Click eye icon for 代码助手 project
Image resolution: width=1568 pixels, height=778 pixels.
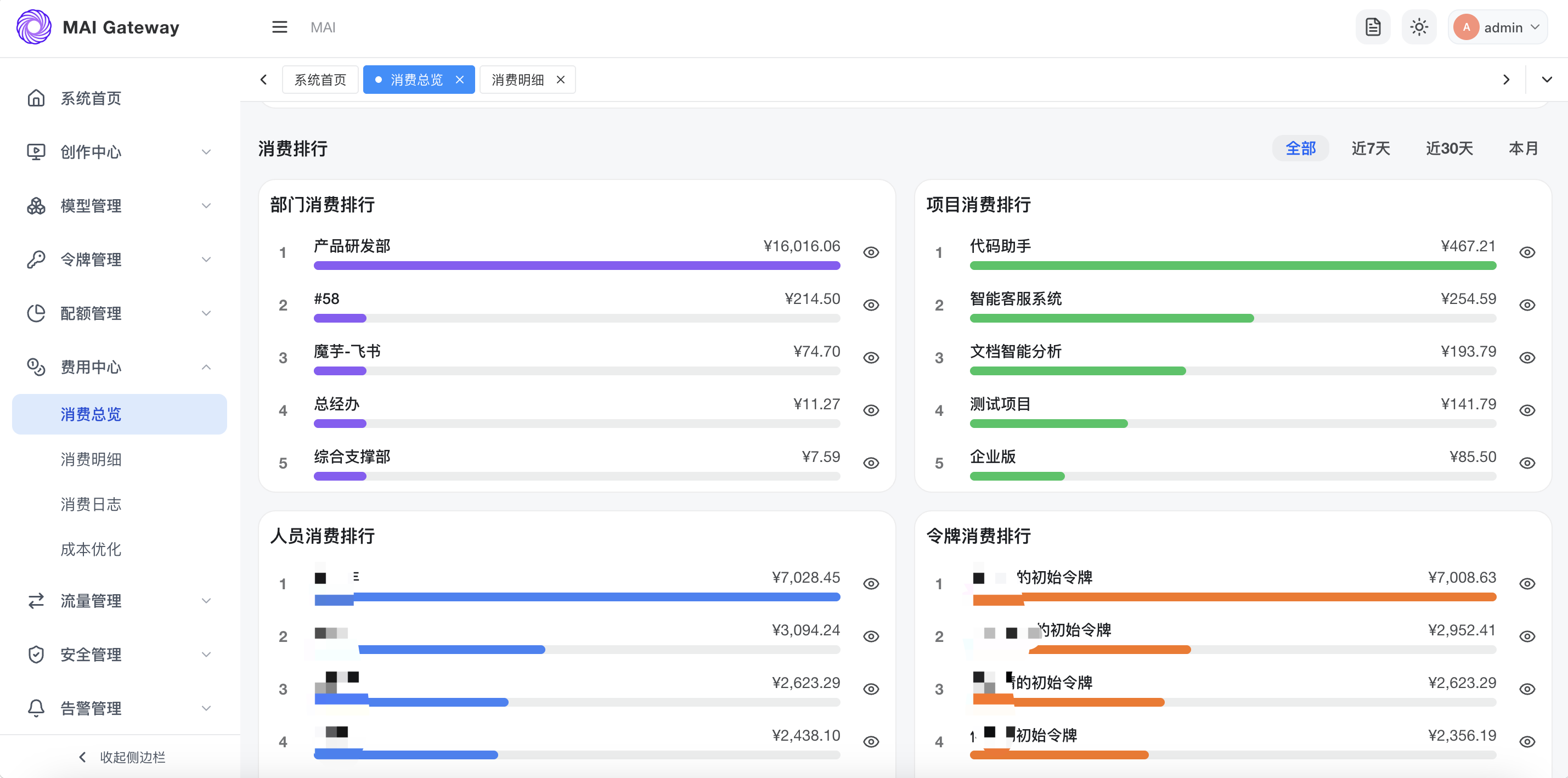tap(1527, 252)
